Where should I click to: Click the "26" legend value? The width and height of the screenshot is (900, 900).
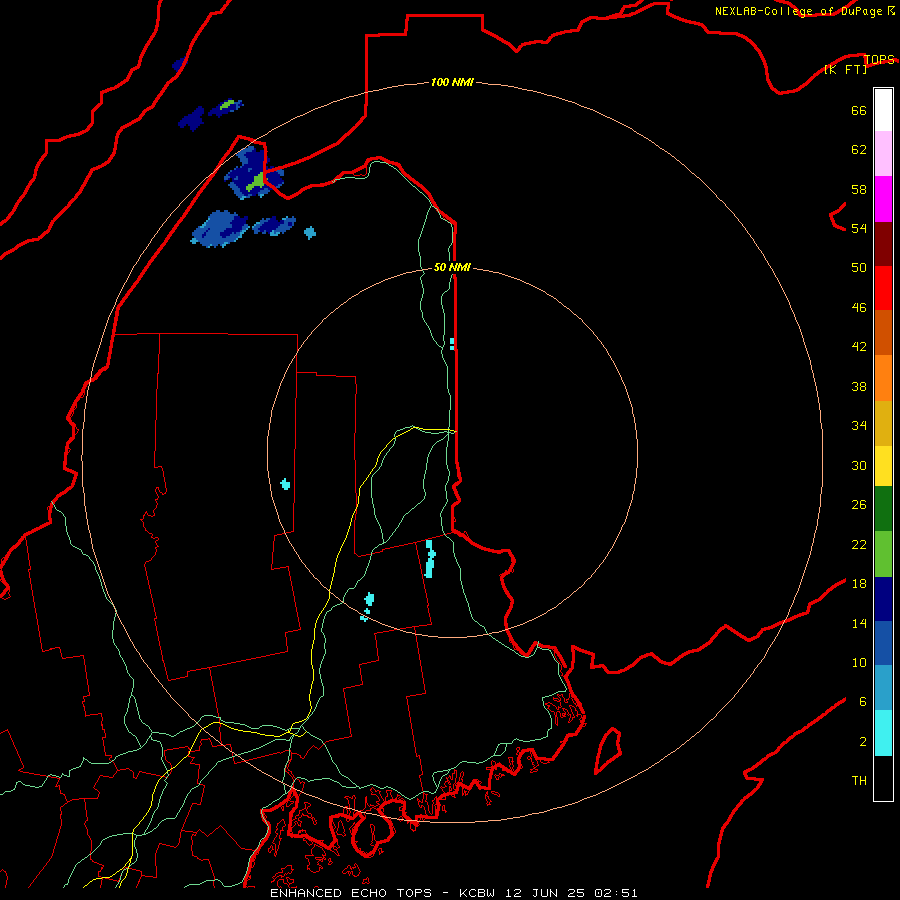tap(859, 505)
